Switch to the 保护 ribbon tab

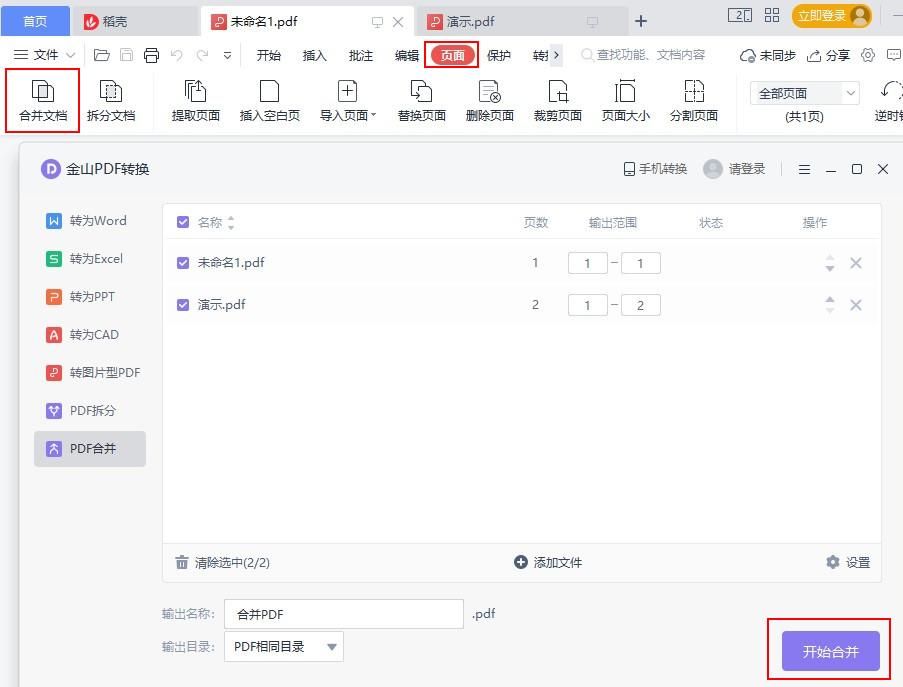pos(499,55)
